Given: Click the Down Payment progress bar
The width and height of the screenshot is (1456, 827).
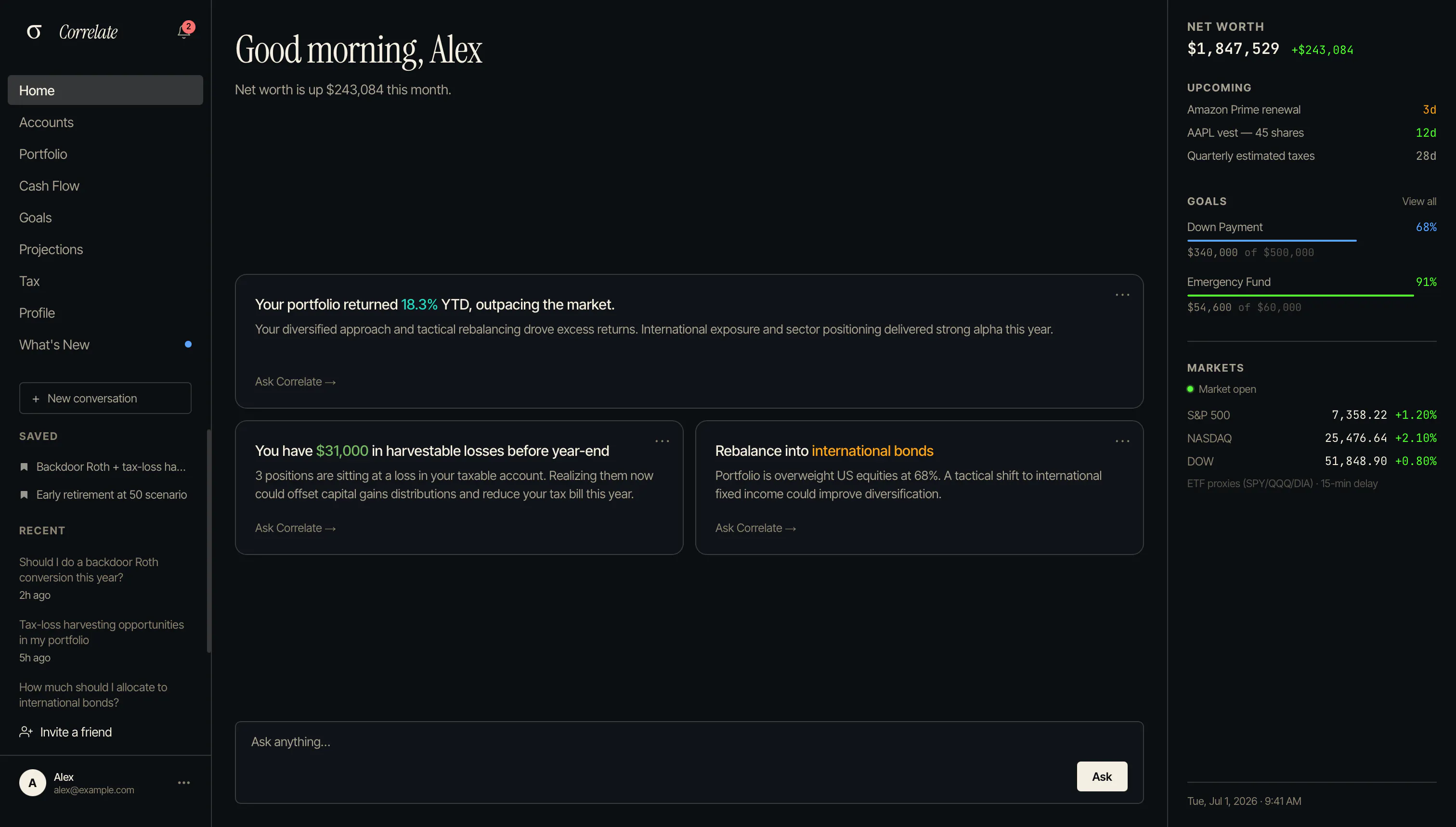Looking at the screenshot, I should 1312,241.
